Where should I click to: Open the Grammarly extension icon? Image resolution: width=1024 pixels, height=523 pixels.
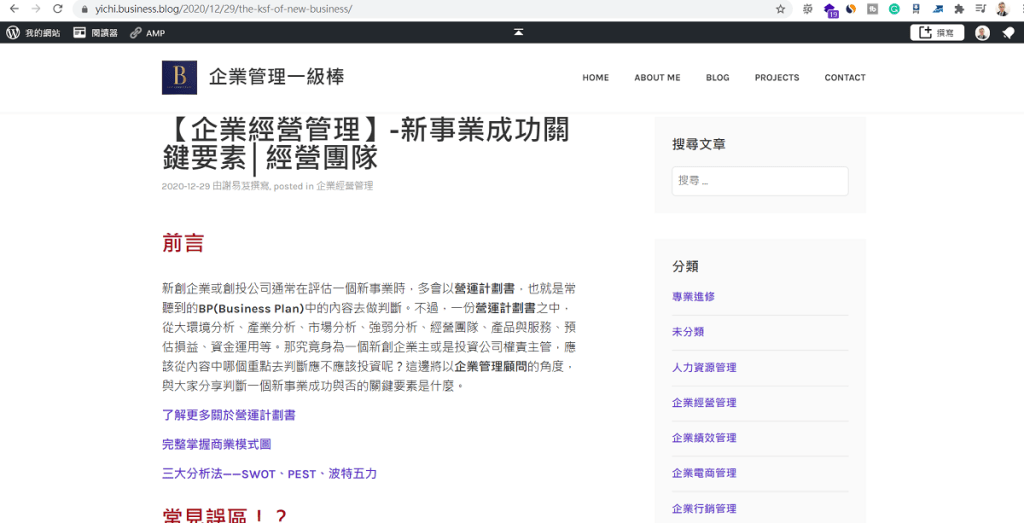[895, 9]
